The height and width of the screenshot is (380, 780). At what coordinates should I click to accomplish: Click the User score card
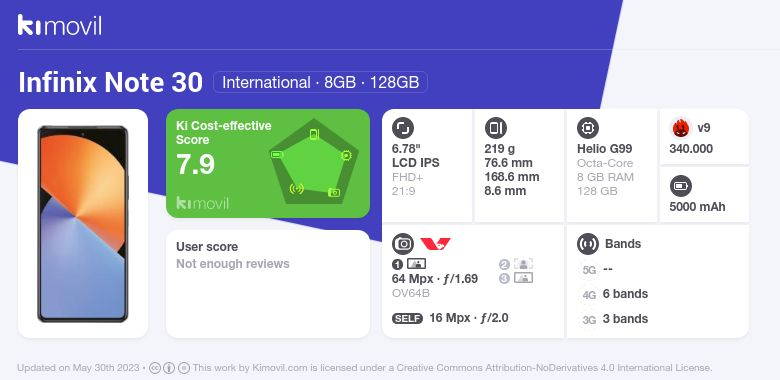pos(268,284)
